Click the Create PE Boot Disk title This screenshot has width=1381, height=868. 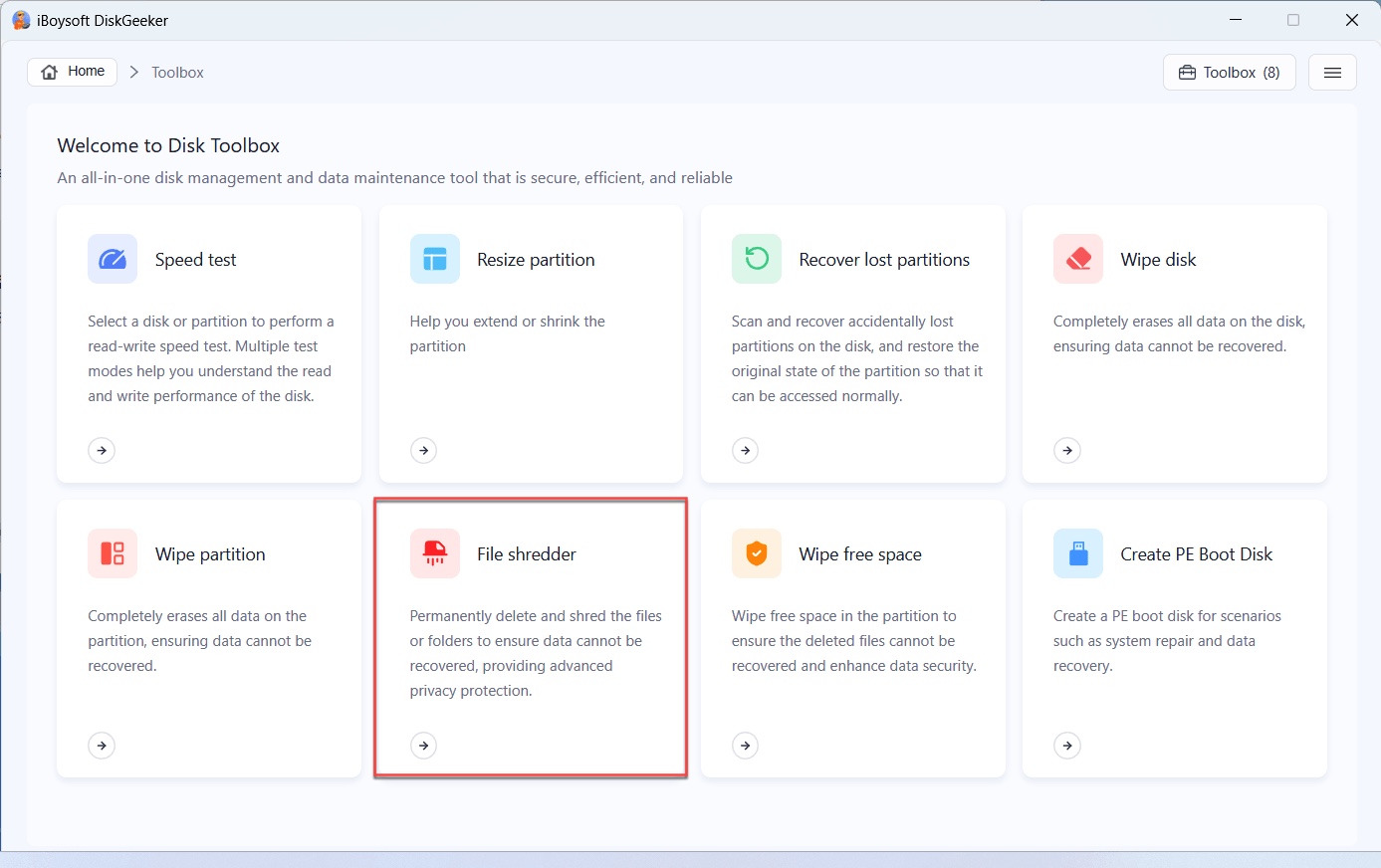point(1197,554)
